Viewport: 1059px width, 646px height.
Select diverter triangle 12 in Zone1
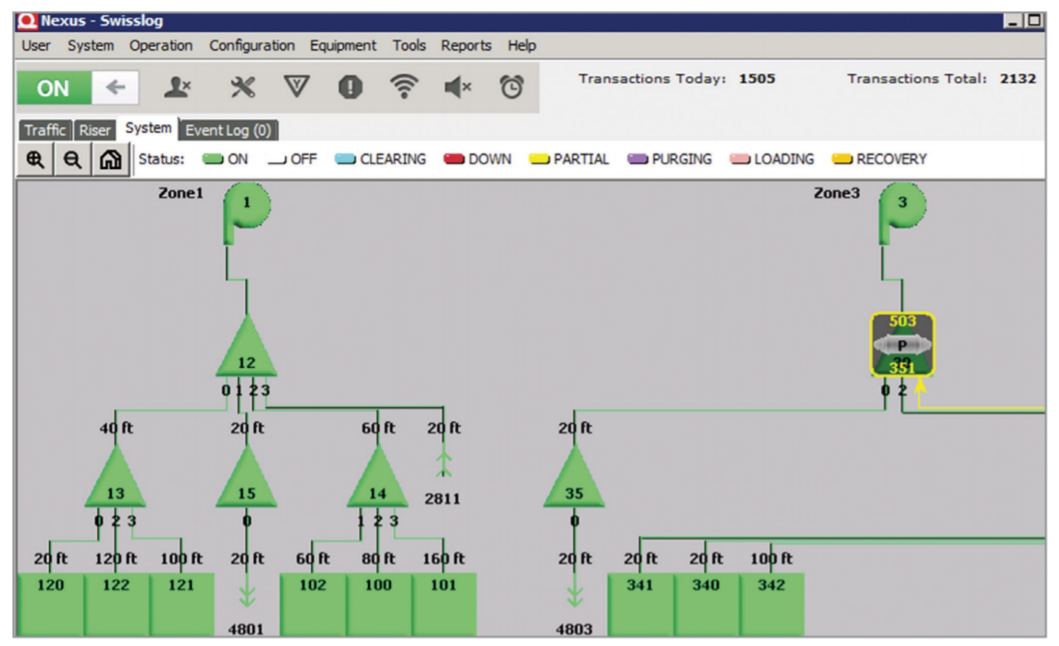coord(246,352)
